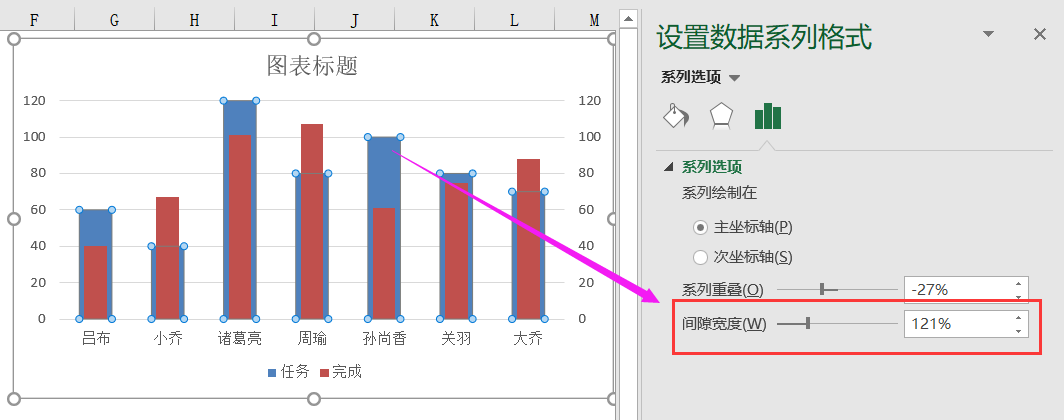Close the 设置数据系列格式 pane
The width and height of the screenshot is (1064, 420).
coord(1040,35)
